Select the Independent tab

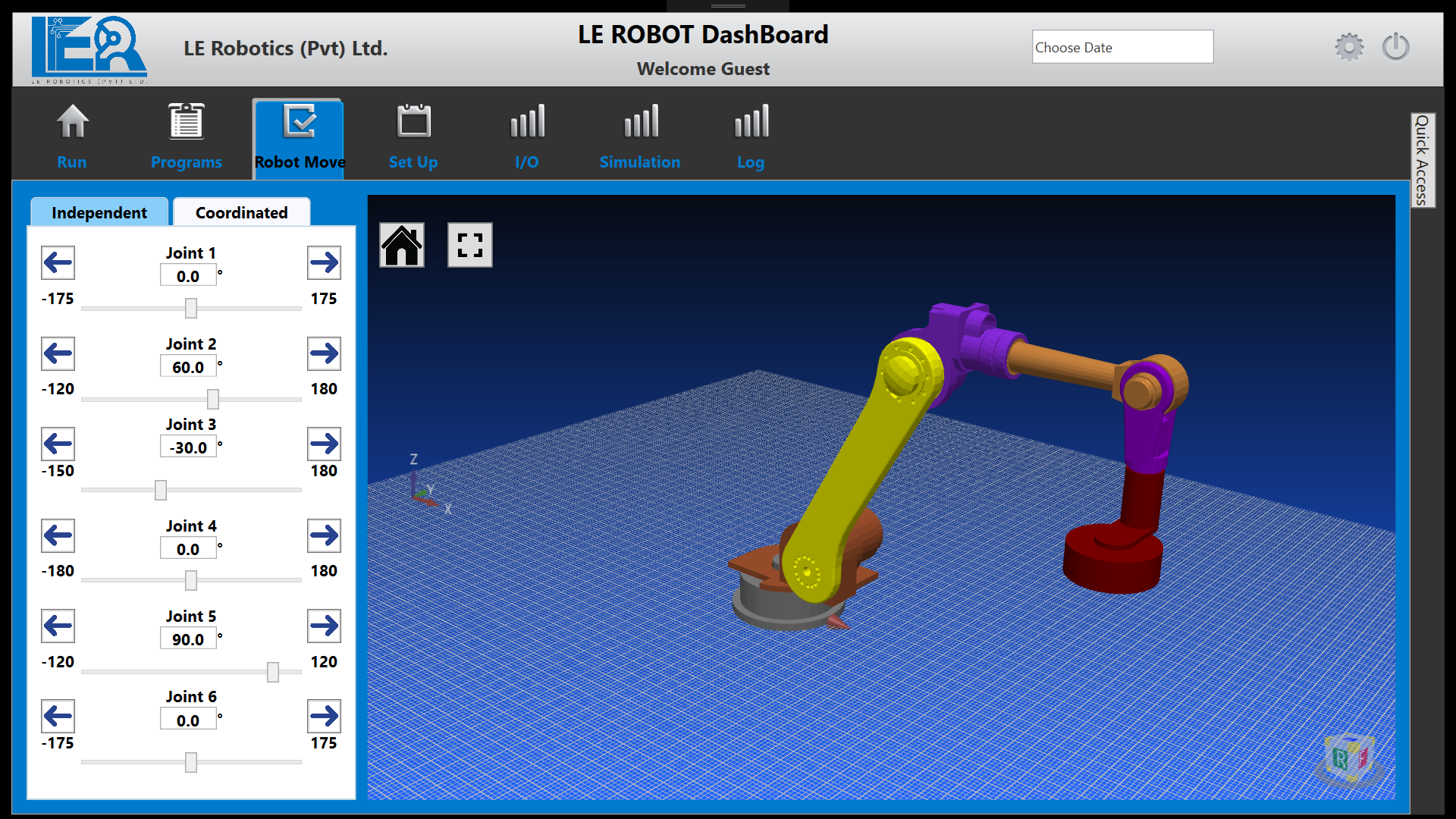99,212
